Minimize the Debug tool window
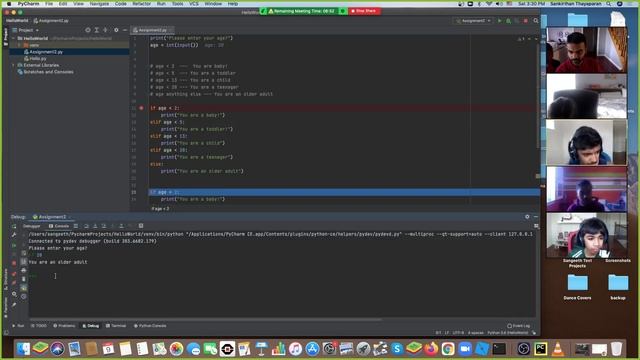This screenshot has height=360, width=640. click(x=536, y=217)
